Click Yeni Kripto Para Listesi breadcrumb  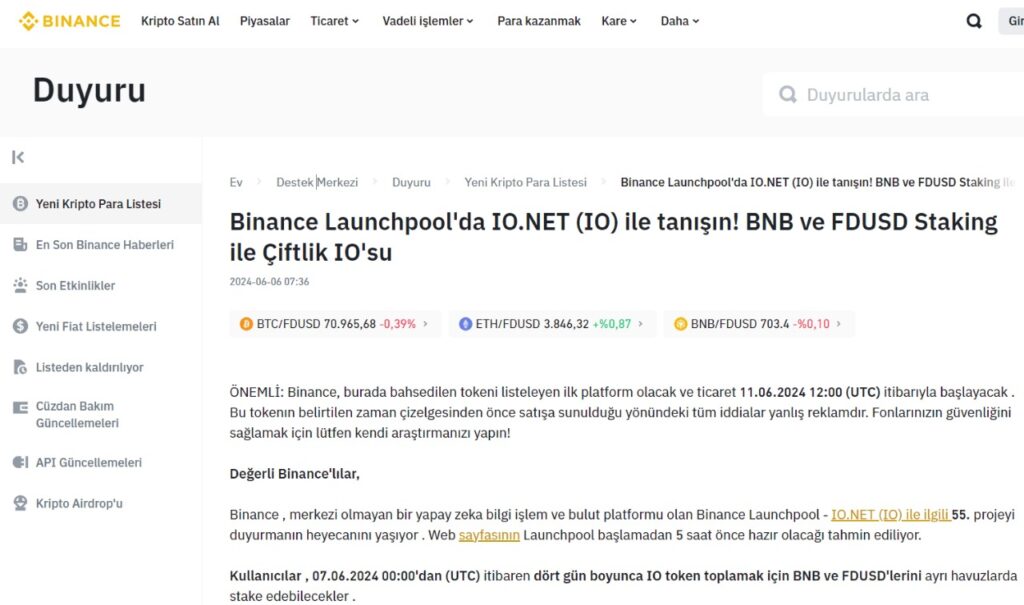[x=526, y=182]
